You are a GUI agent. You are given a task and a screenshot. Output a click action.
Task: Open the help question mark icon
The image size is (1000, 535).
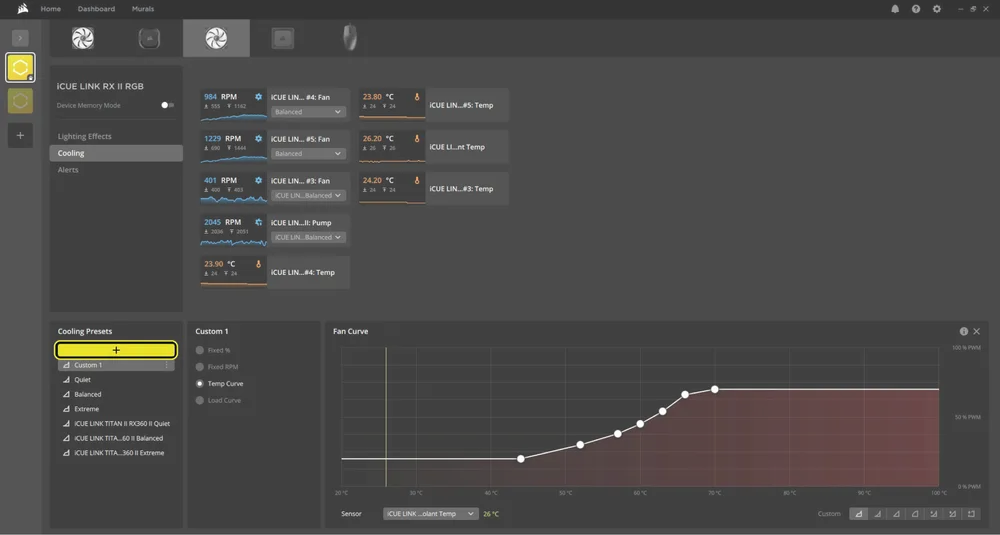(x=916, y=9)
